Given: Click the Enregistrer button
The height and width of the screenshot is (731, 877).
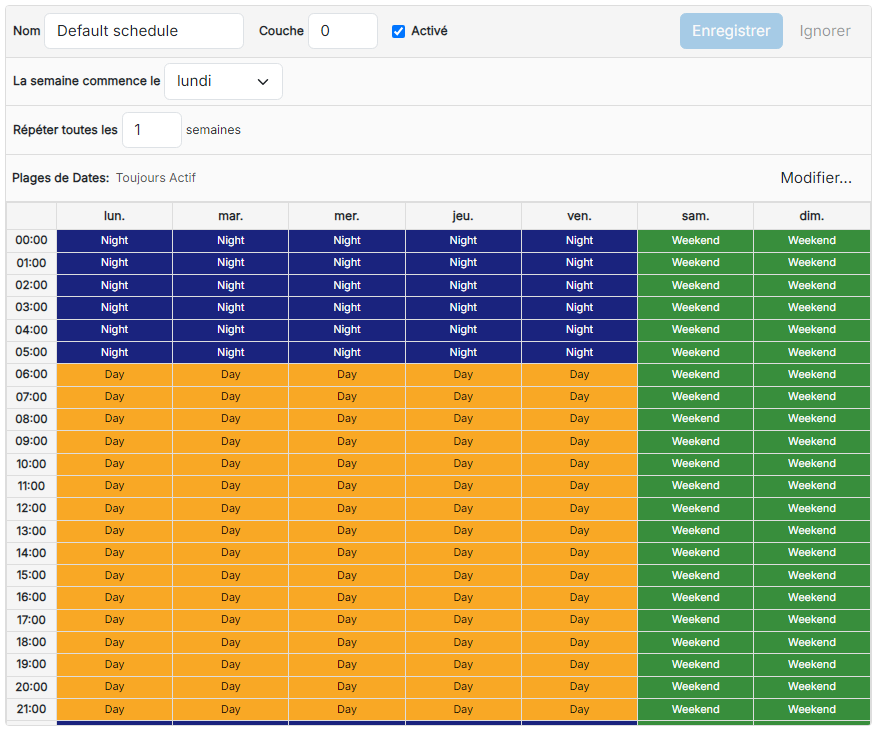Looking at the screenshot, I should click(731, 31).
